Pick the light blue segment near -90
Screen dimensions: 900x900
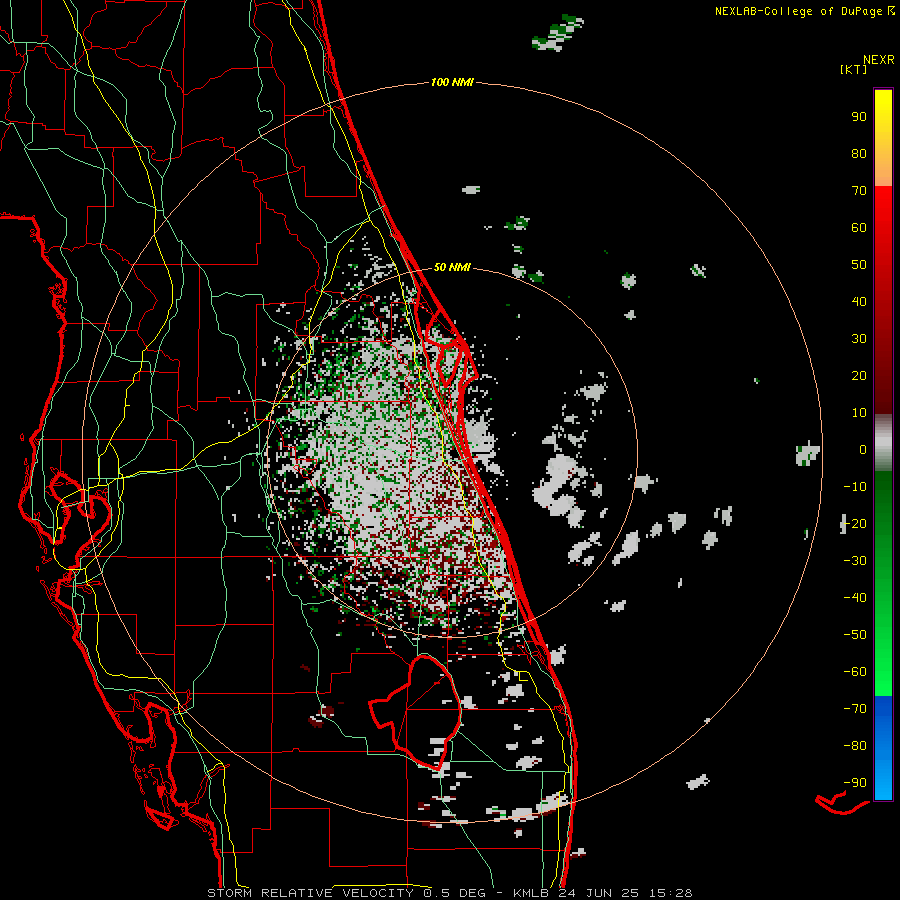tap(883, 781)
